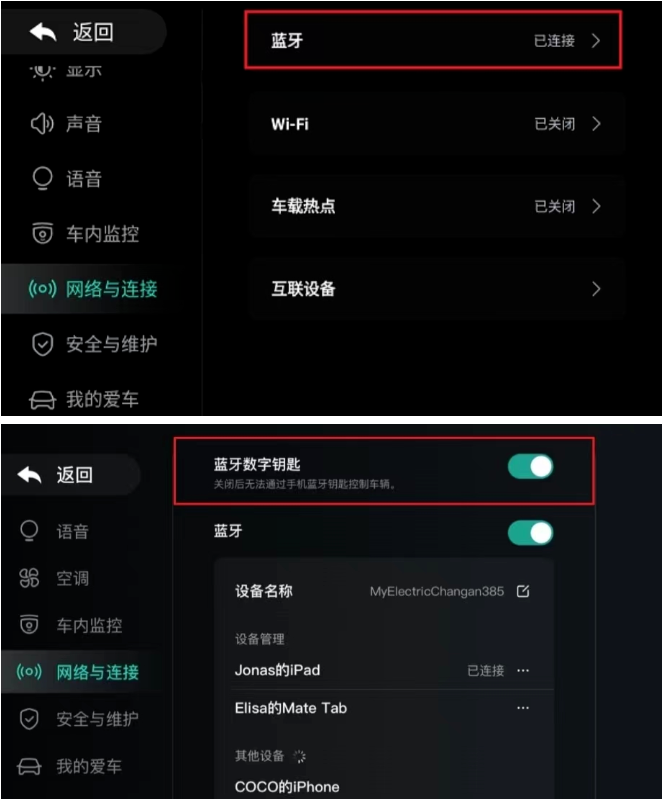662x799 pixels.
Task: Click the security shield icon in the bottom sidebar
Action: tap(29, 719)
